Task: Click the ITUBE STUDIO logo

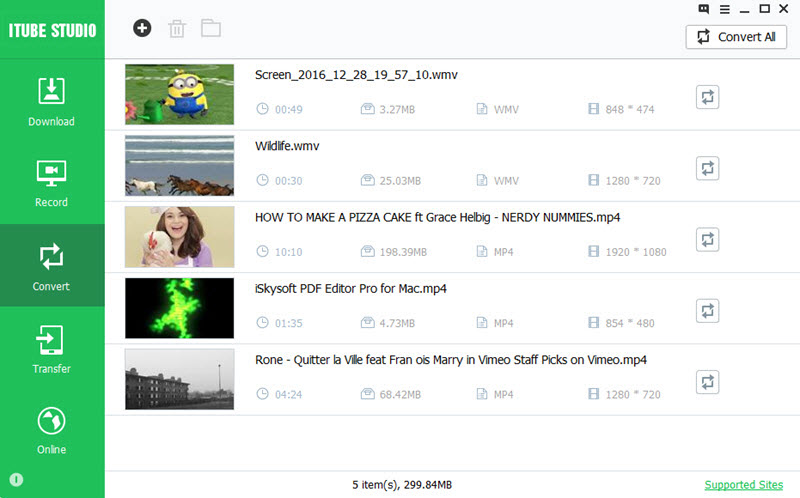Action: click(x=52, y=31)
